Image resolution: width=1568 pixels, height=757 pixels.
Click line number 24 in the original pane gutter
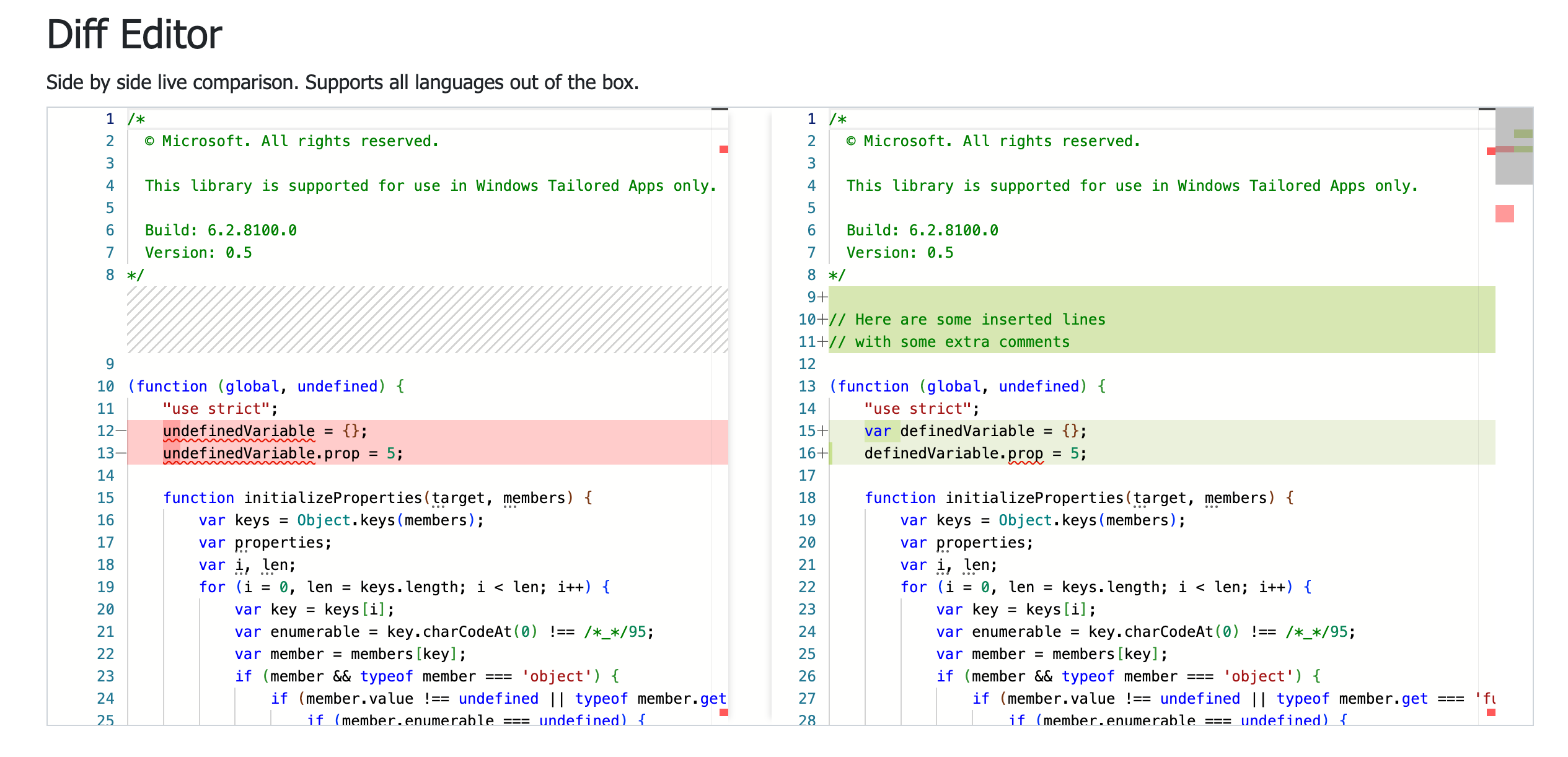105,698
